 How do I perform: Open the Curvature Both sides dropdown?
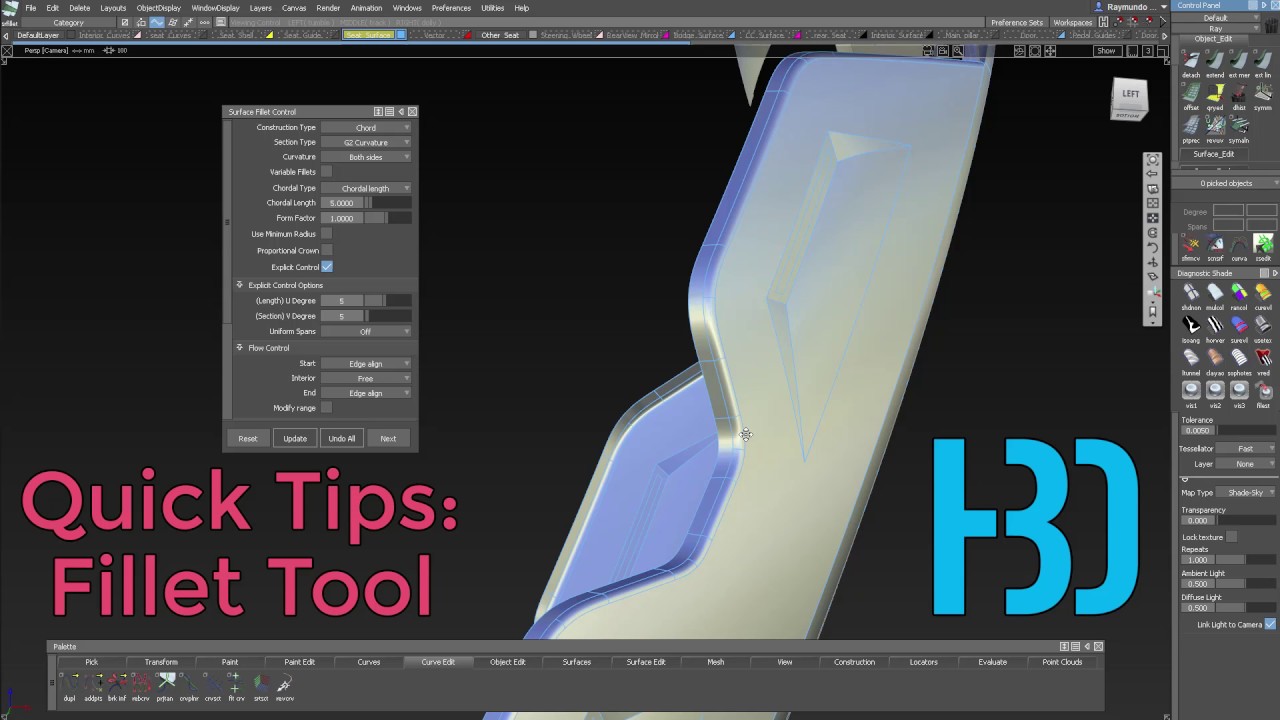(x=366, y=157)
